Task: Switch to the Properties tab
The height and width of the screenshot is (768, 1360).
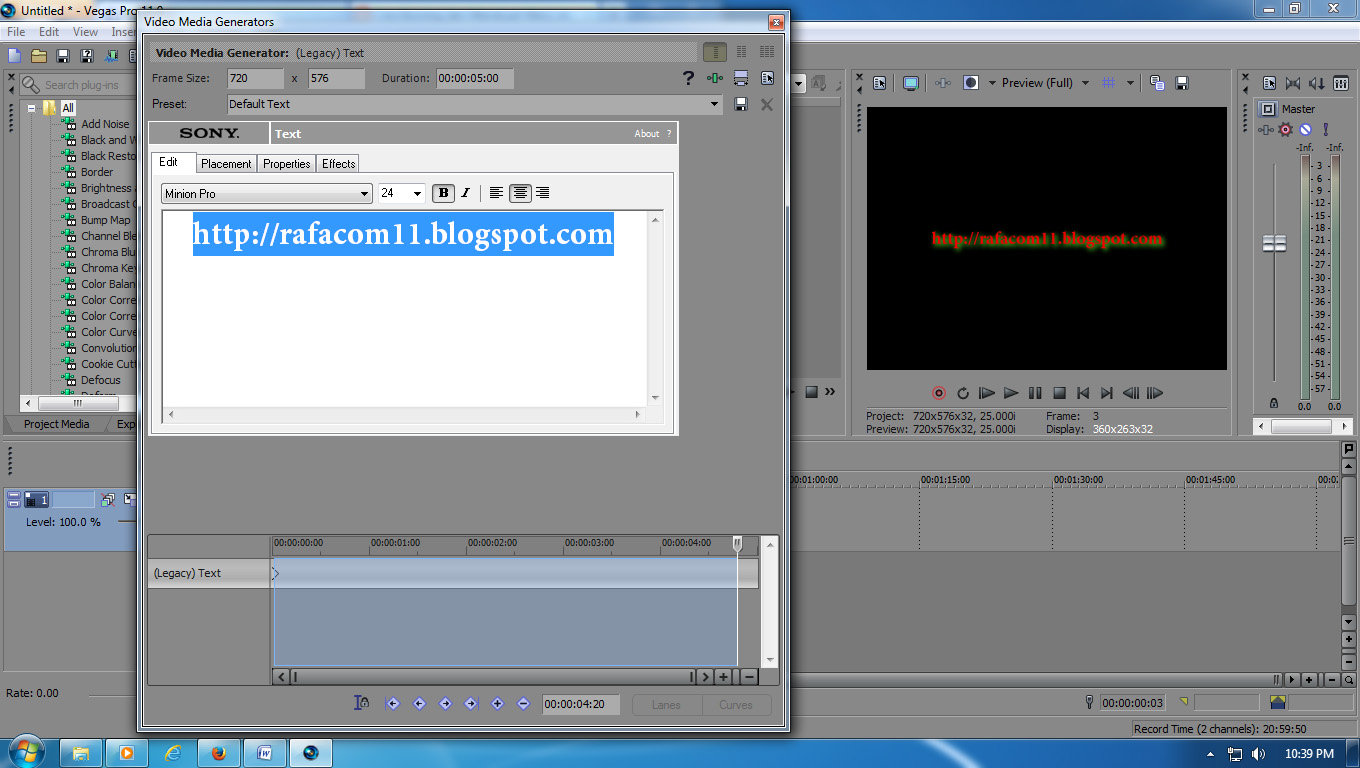Action: 287,164
